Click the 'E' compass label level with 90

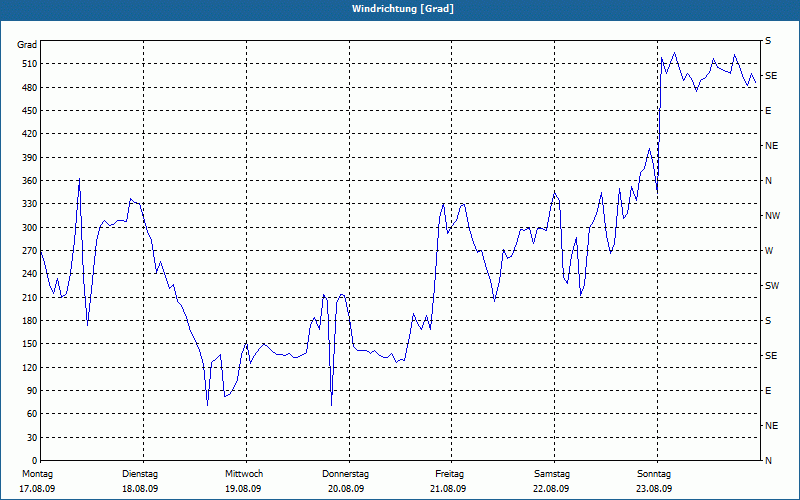768,391
